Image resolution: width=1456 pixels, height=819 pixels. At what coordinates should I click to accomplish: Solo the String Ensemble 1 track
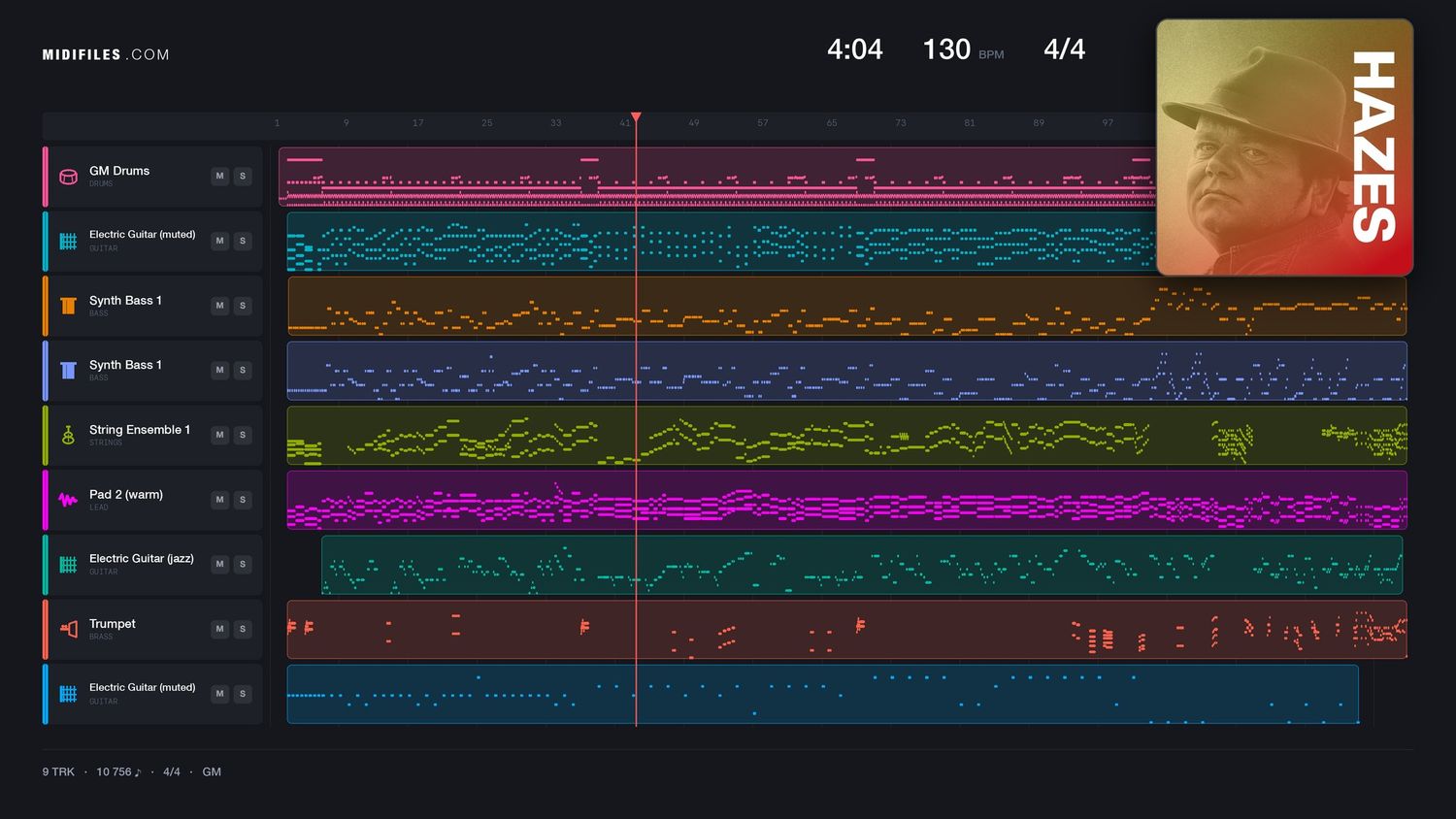(243, 435)
